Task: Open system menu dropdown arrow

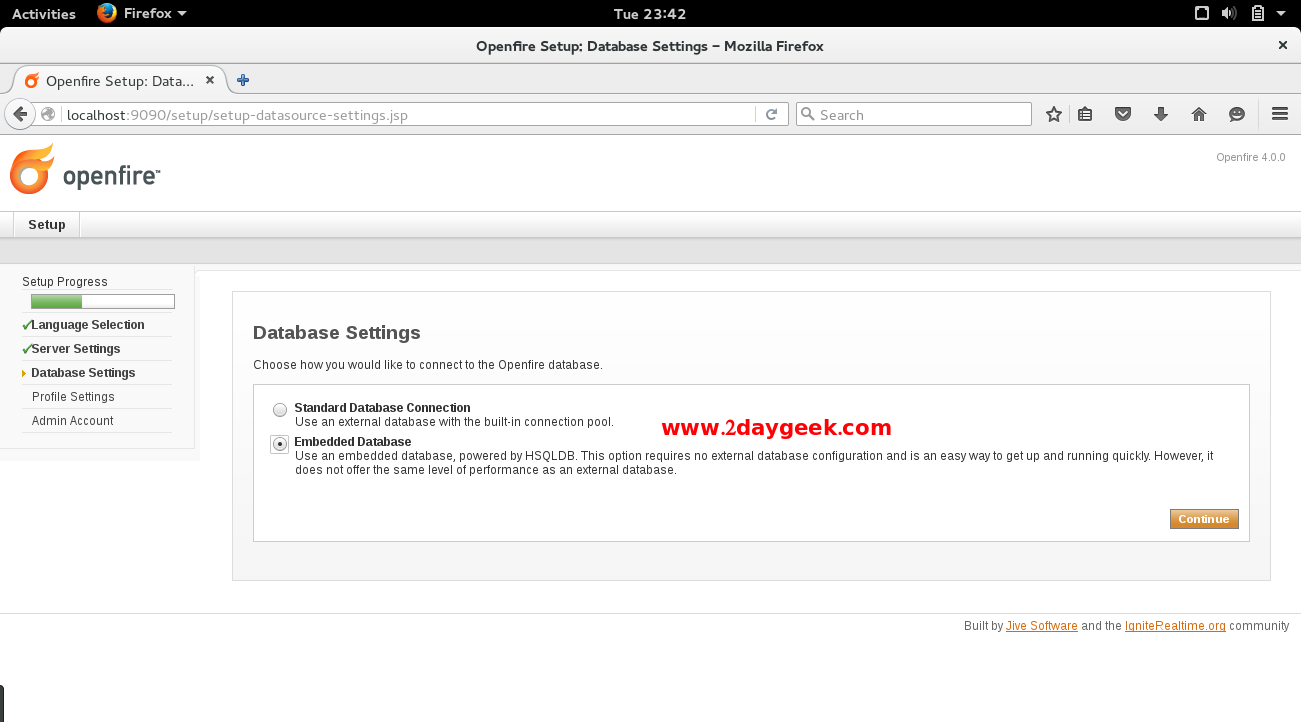Action: (x=1281, y=14)
